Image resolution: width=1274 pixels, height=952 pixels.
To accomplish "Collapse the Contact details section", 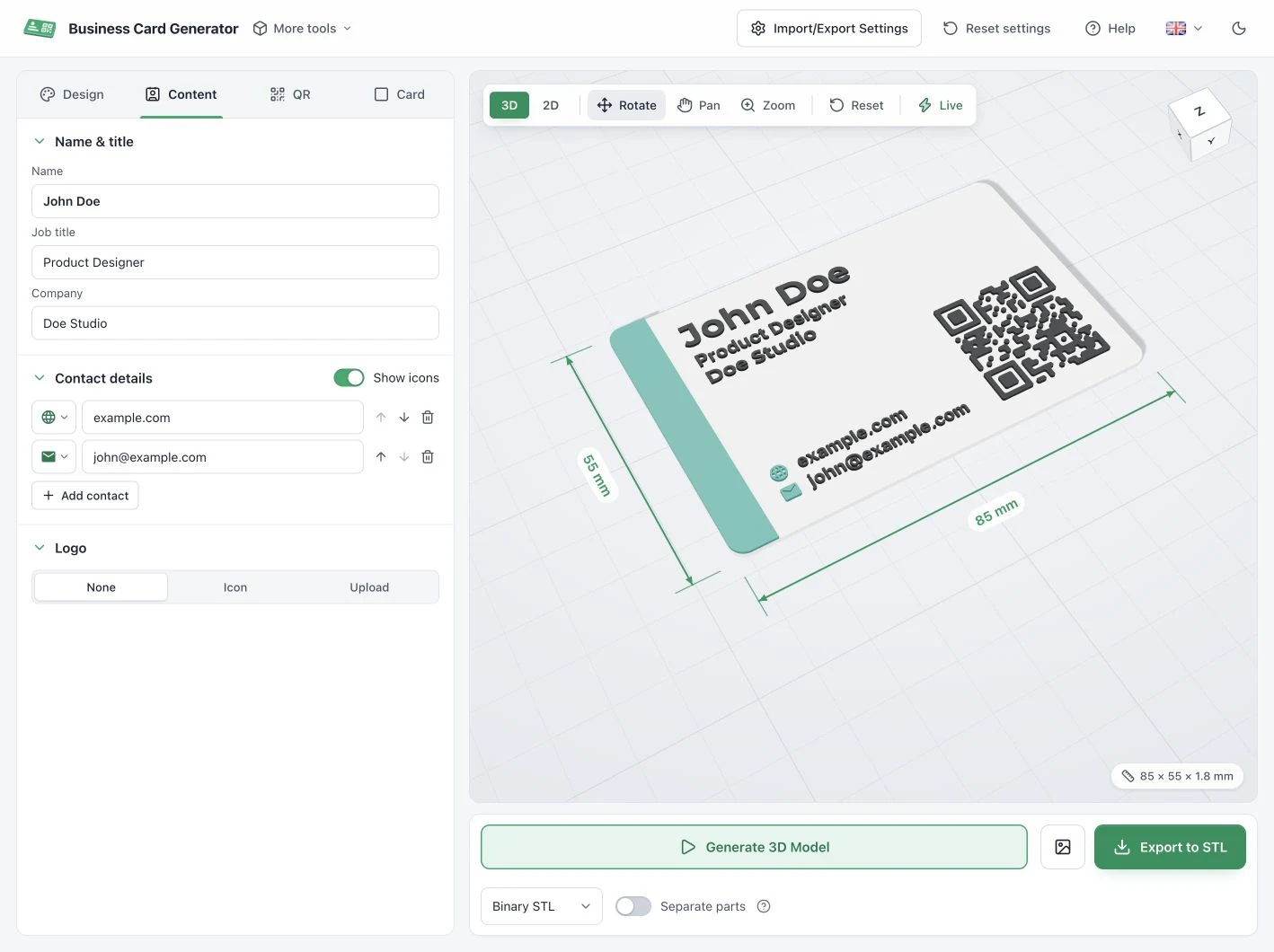I will point(93,378).
